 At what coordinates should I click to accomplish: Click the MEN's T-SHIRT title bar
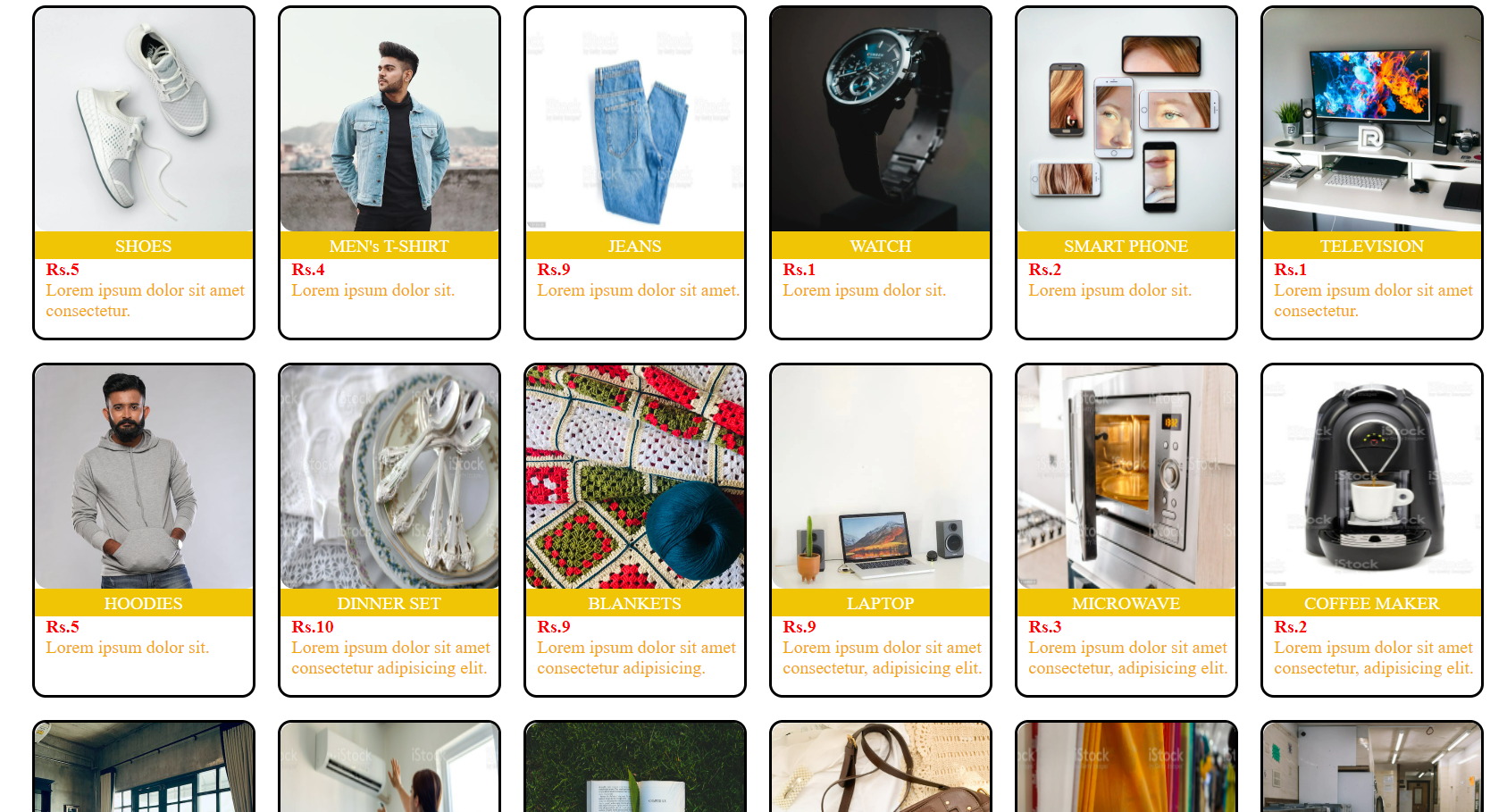pyautogui.click(x=389, y=246)
